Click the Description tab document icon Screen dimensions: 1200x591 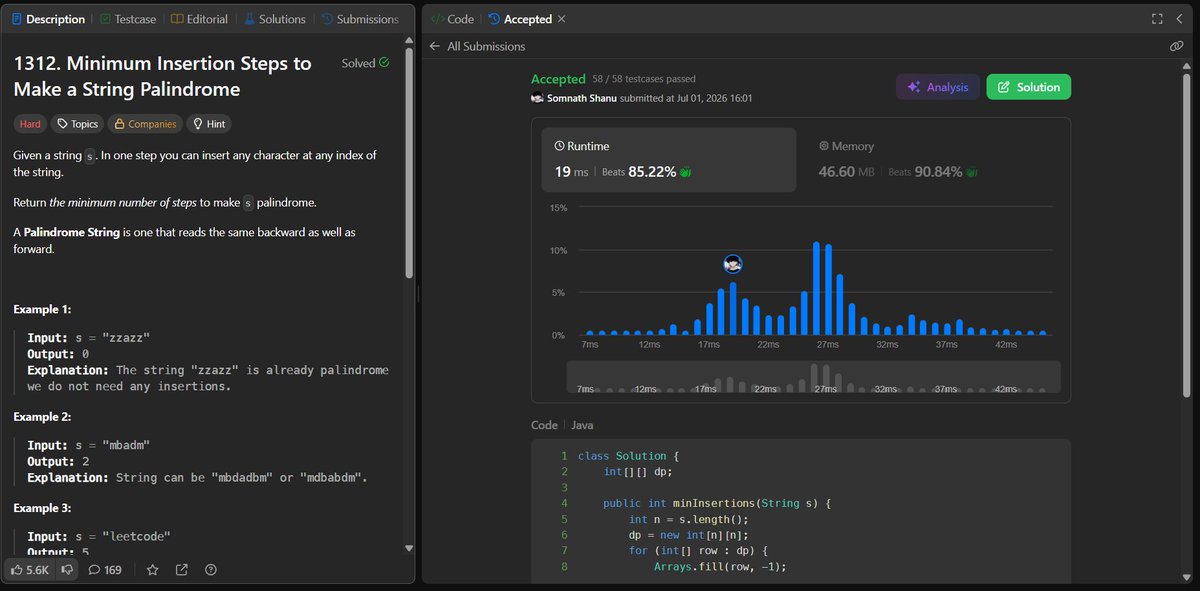pos(16,19)
